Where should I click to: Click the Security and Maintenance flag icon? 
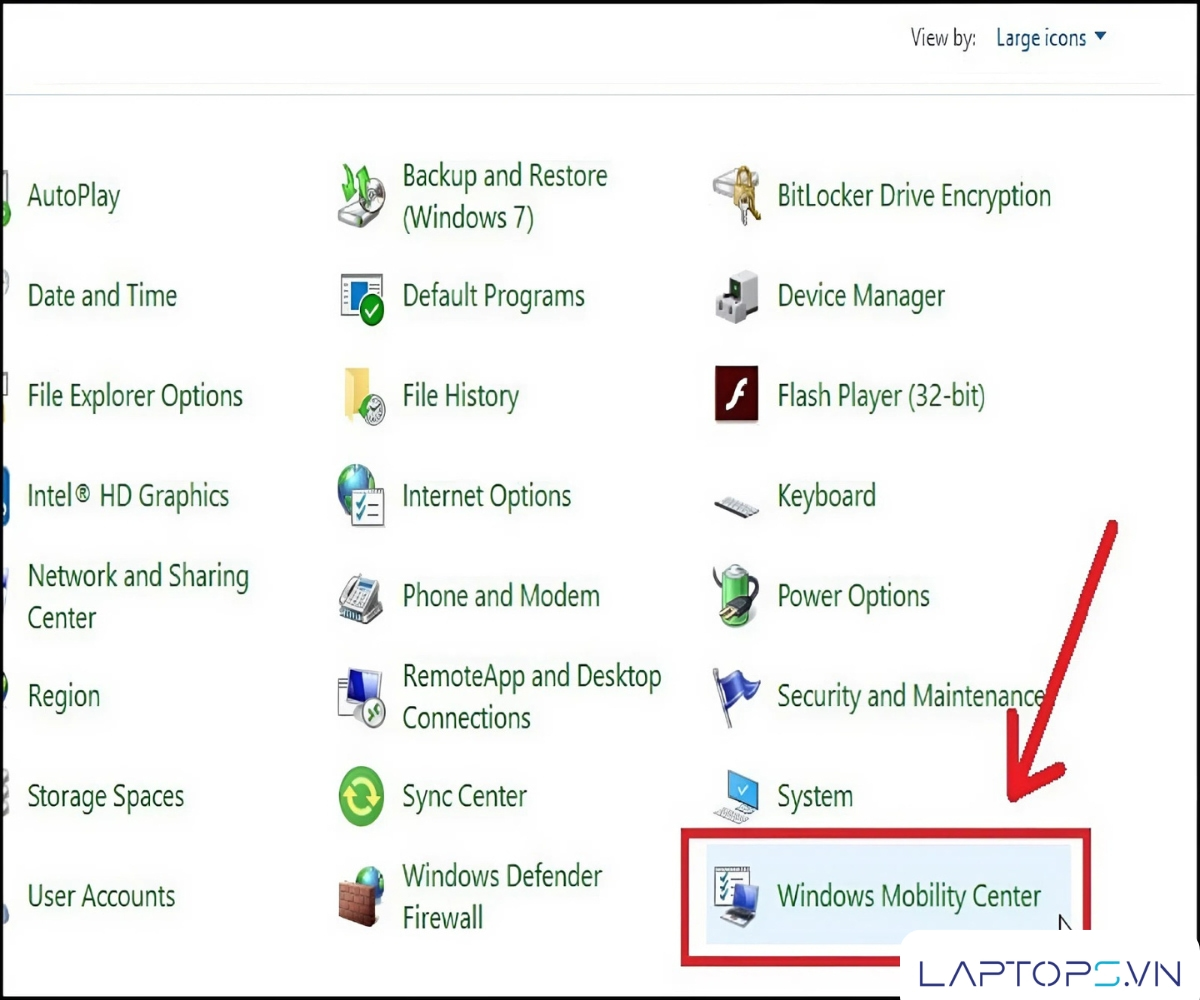737,697
